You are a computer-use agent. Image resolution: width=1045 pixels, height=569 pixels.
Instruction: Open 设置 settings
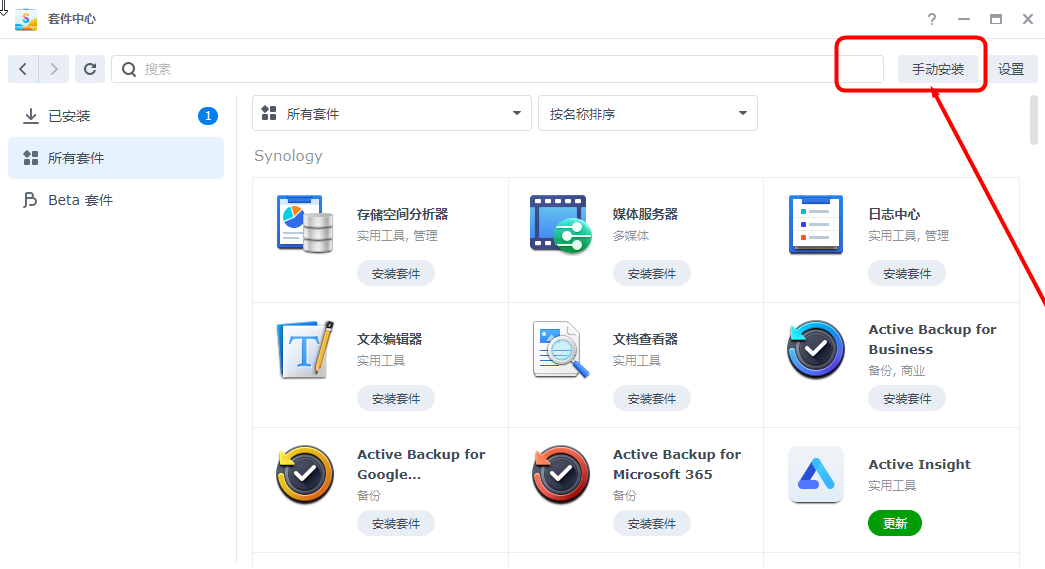point(1011,69)
